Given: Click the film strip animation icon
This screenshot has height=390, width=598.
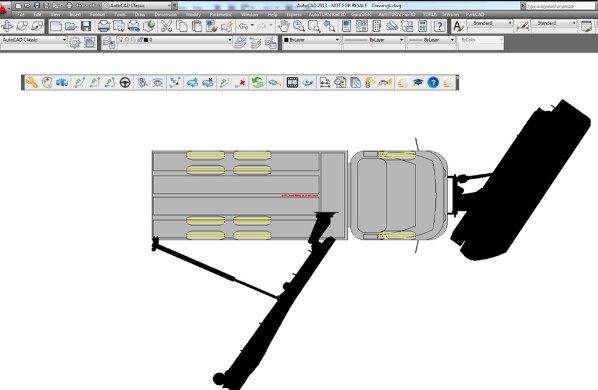Looking at the screenshot, I should (x=292, y=82).
